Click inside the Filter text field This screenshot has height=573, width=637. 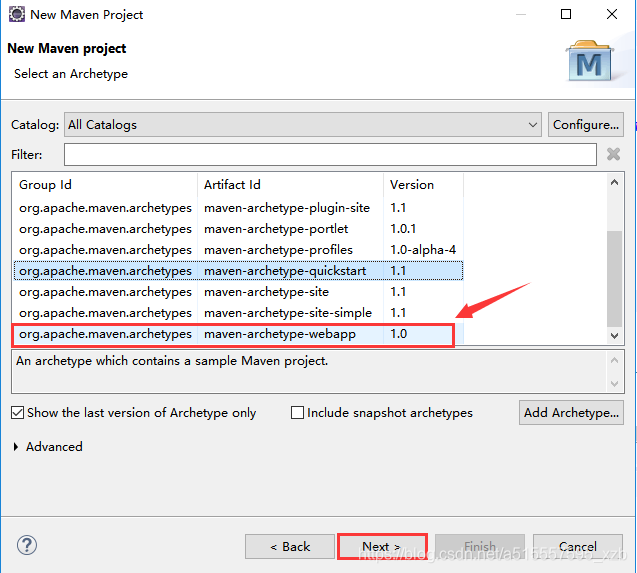330,154
